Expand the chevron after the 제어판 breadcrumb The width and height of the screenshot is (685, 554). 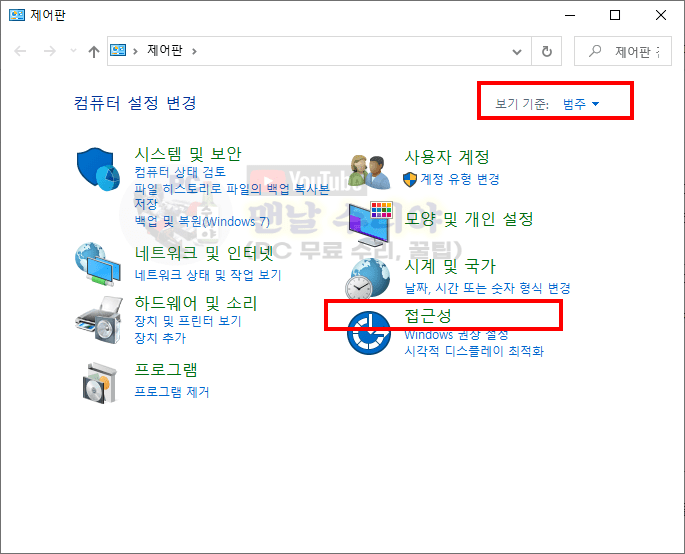pyautogui.click(x=194, y=52)
